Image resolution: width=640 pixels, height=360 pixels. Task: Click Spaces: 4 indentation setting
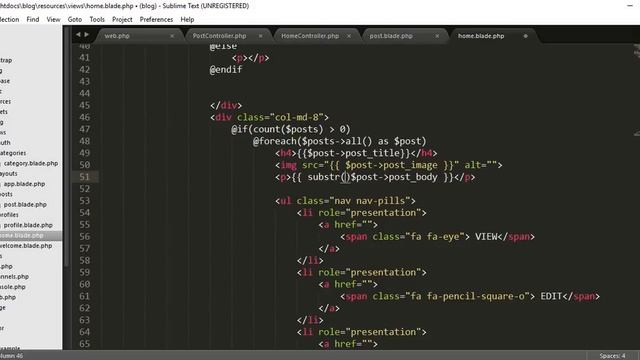point(612,356)
